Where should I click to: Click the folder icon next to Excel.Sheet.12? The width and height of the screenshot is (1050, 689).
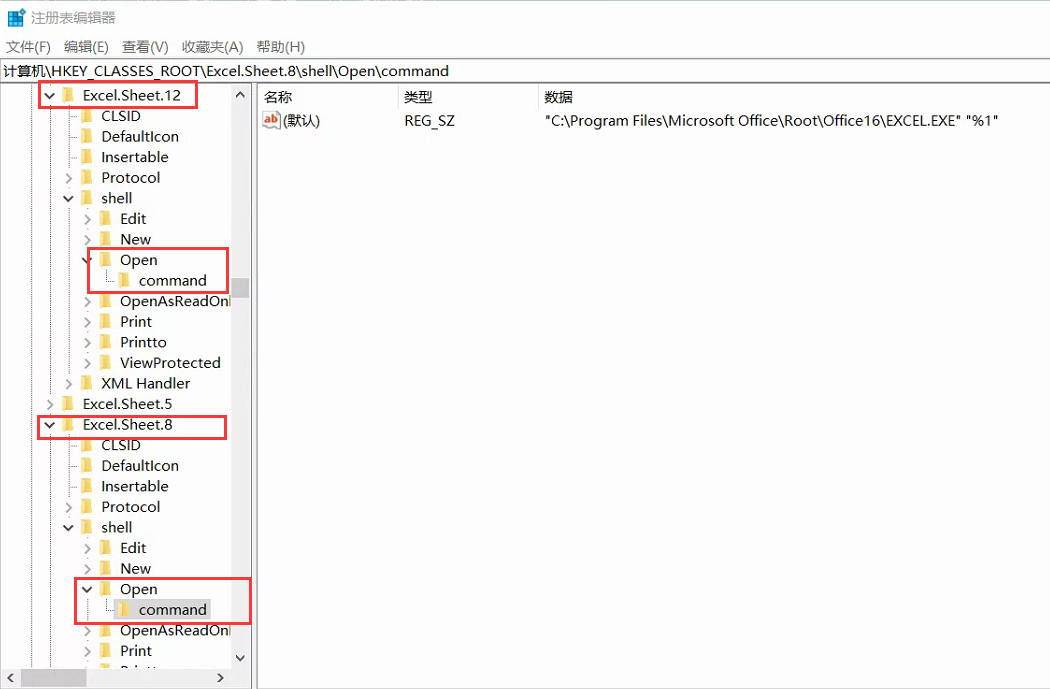click(x=68, y=95)
